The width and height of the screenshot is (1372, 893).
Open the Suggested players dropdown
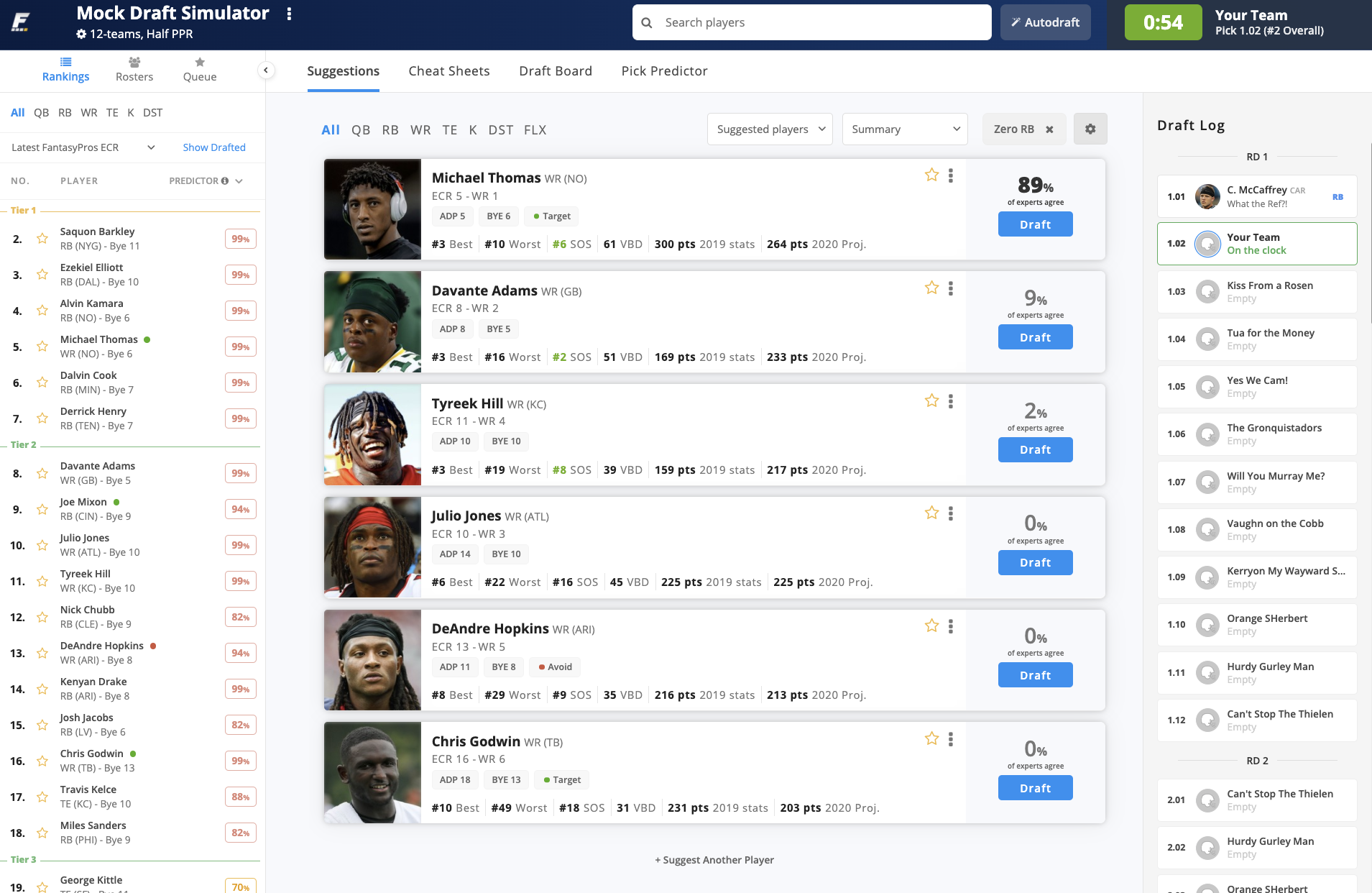[x=770, y=129]
